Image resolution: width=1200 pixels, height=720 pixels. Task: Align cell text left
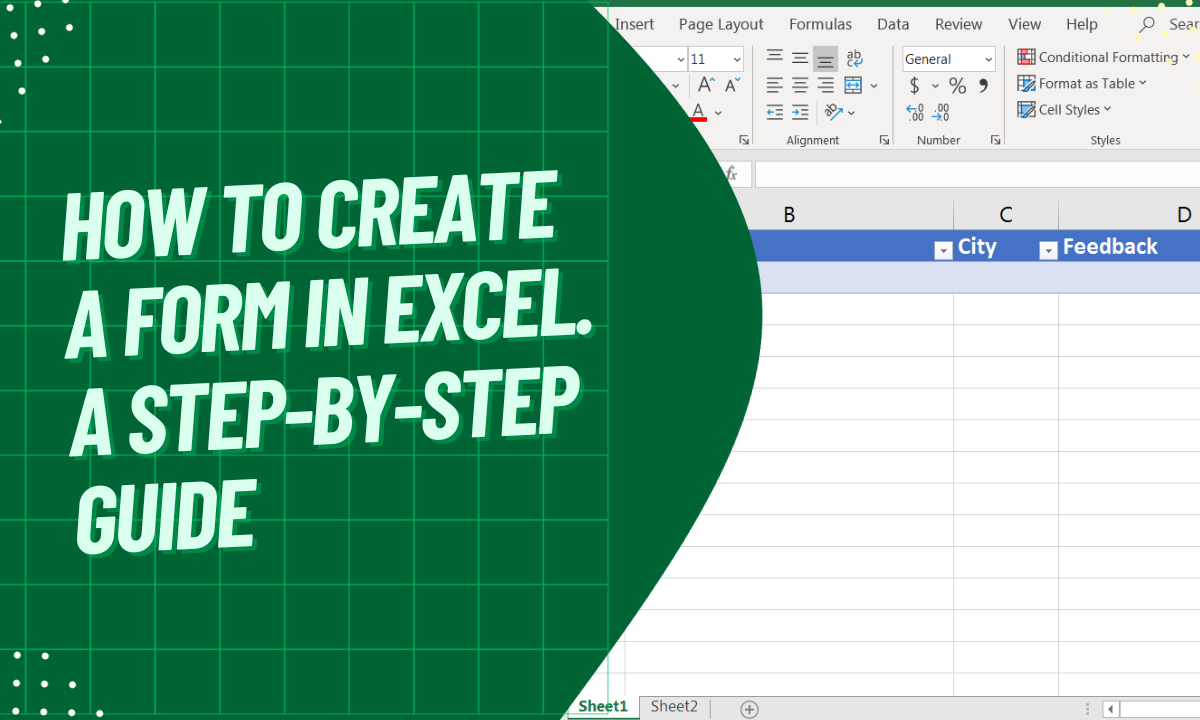click(x=775, y=85)
